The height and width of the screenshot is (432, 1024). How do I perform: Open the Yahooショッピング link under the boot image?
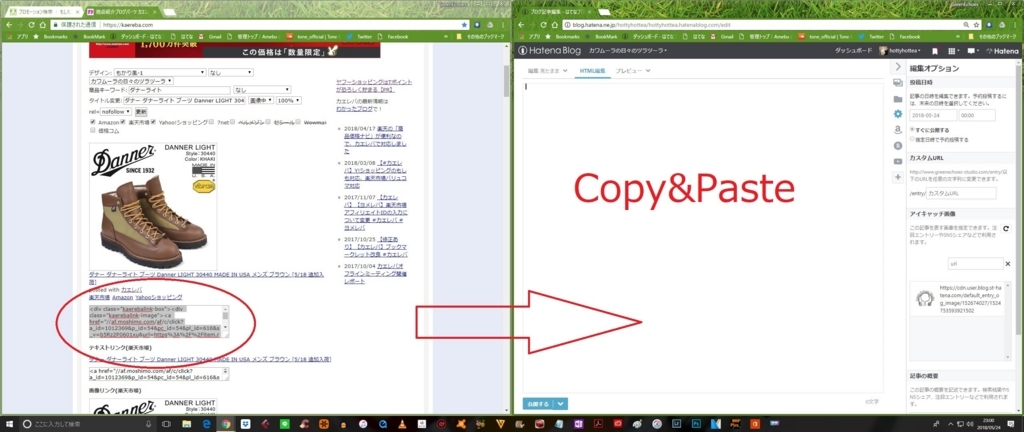click(x=159, y=297)
